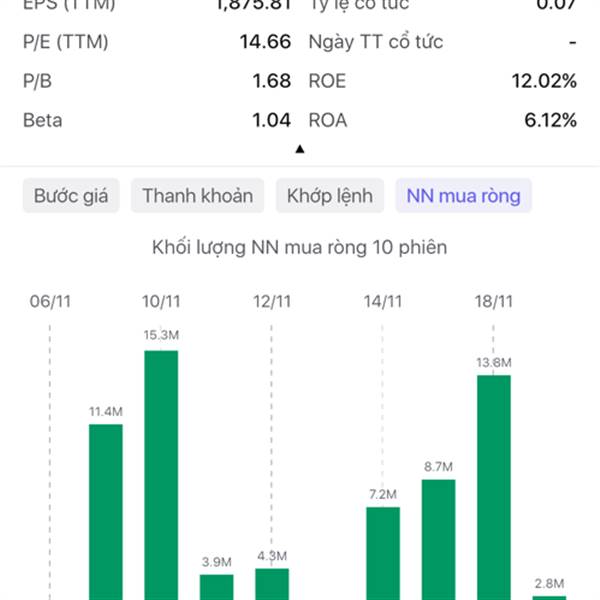Select the Beta row label

[x=42, y=120]
